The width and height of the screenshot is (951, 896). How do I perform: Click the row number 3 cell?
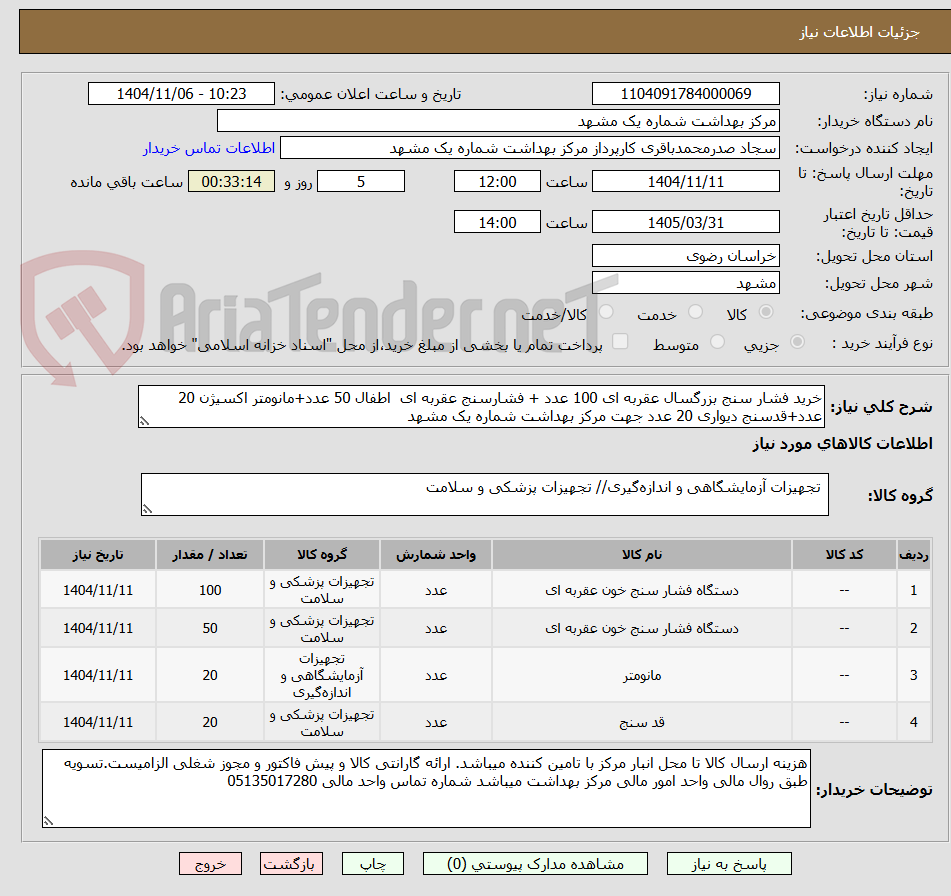point(914,675)
